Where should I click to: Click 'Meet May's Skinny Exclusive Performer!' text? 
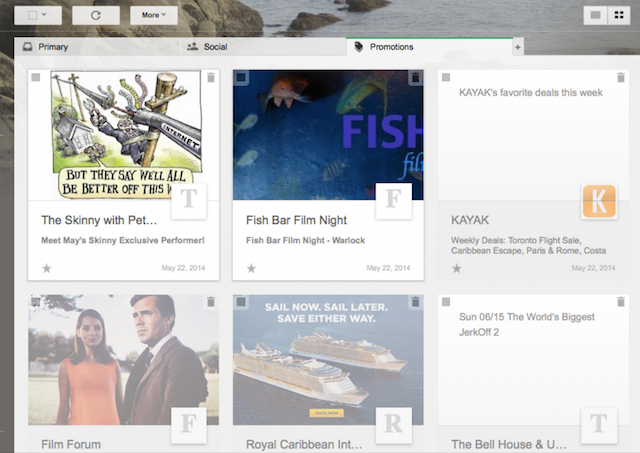pos(123,240)
